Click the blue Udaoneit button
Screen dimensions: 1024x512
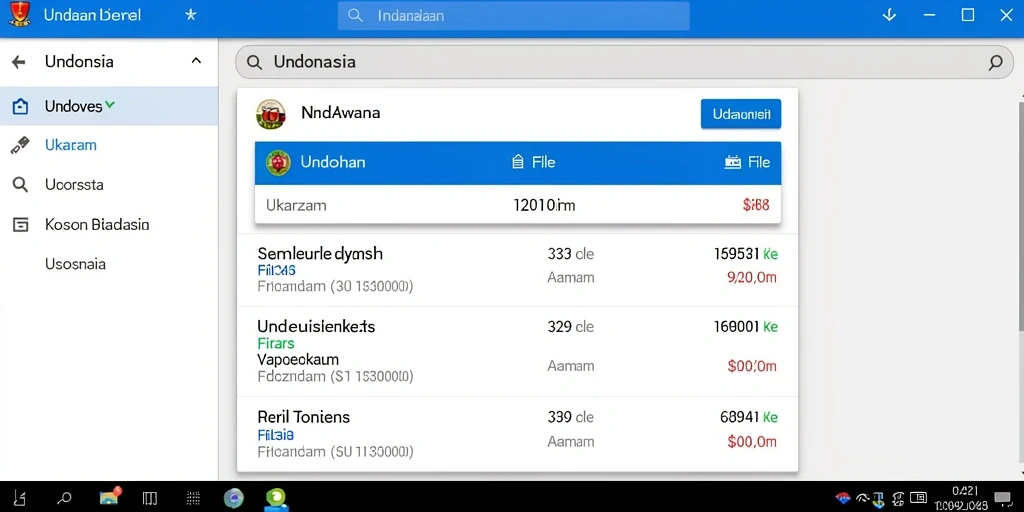741,114
